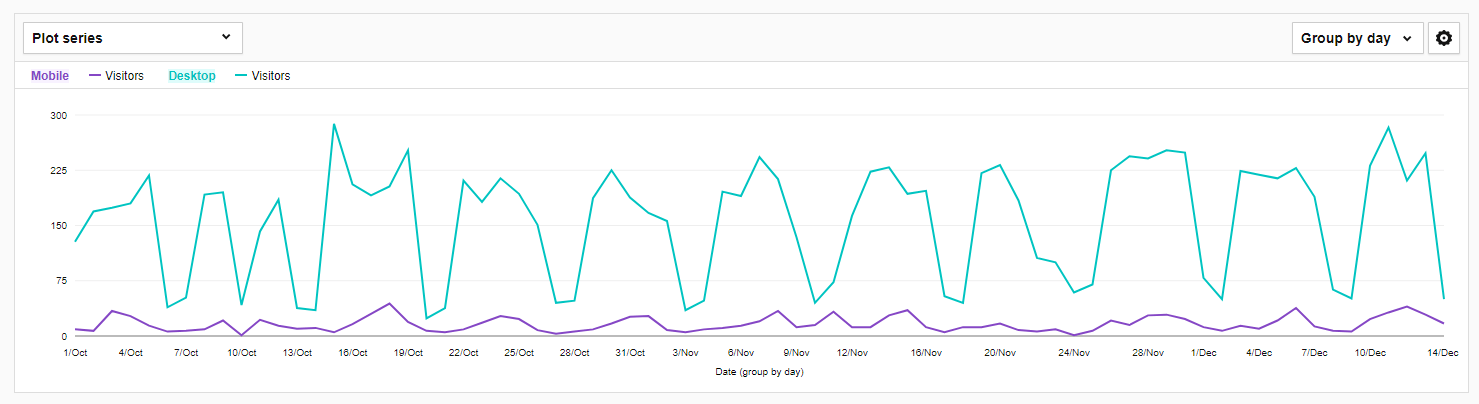
Task: Expand the Group by day dropdown
Action: [x=1357, y=38]
